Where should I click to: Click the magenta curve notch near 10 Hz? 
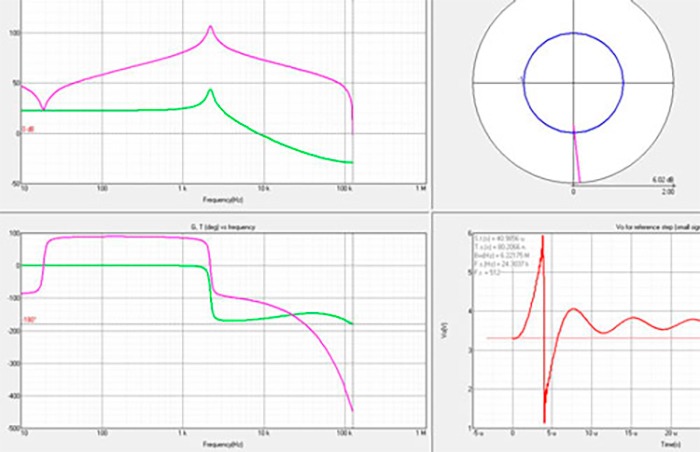tap(41, 108)
